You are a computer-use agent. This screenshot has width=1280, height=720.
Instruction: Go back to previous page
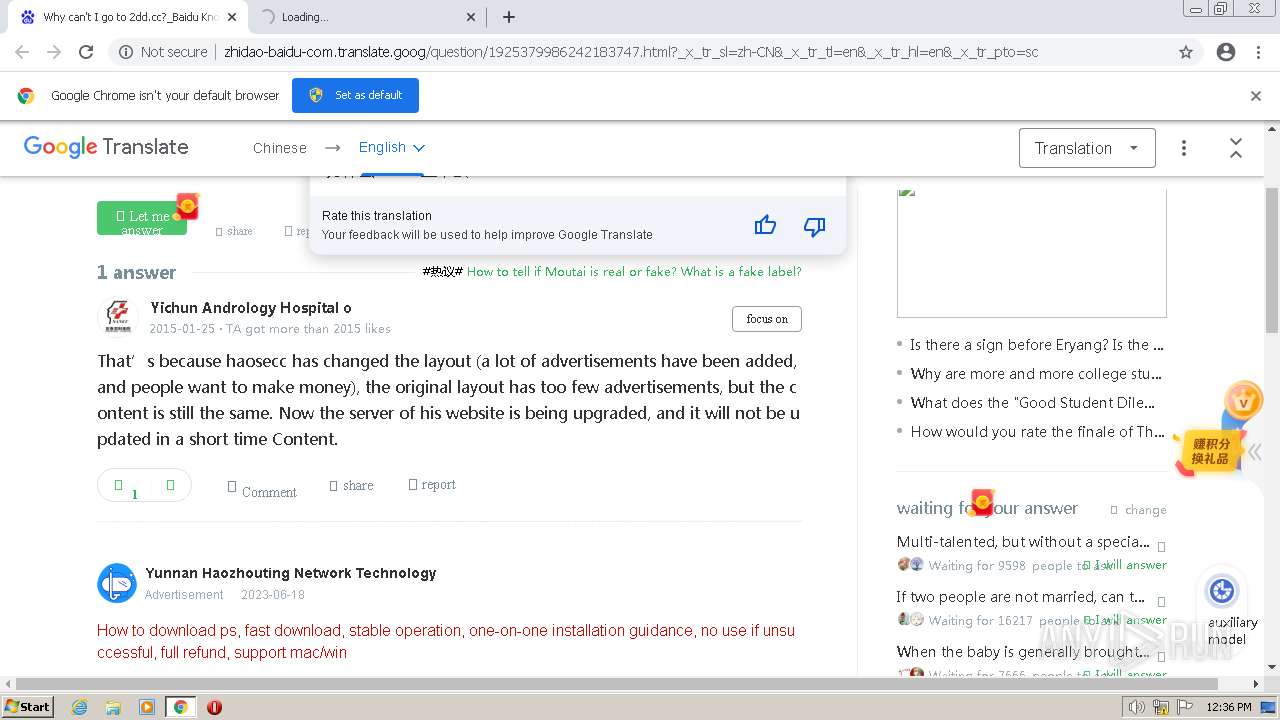tap(22, 52)
